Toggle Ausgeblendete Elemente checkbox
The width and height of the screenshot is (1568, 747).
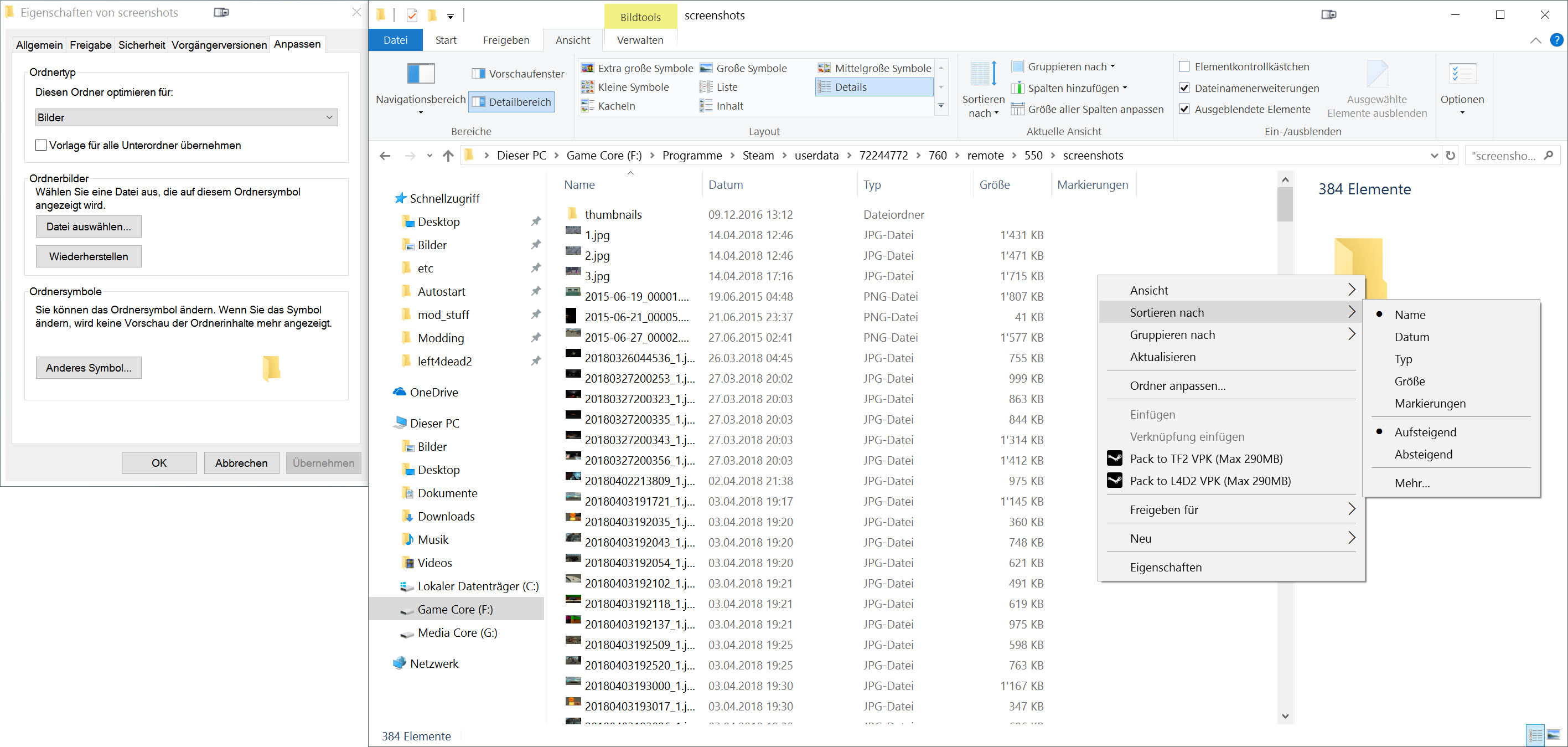(x=1193, y=109)
